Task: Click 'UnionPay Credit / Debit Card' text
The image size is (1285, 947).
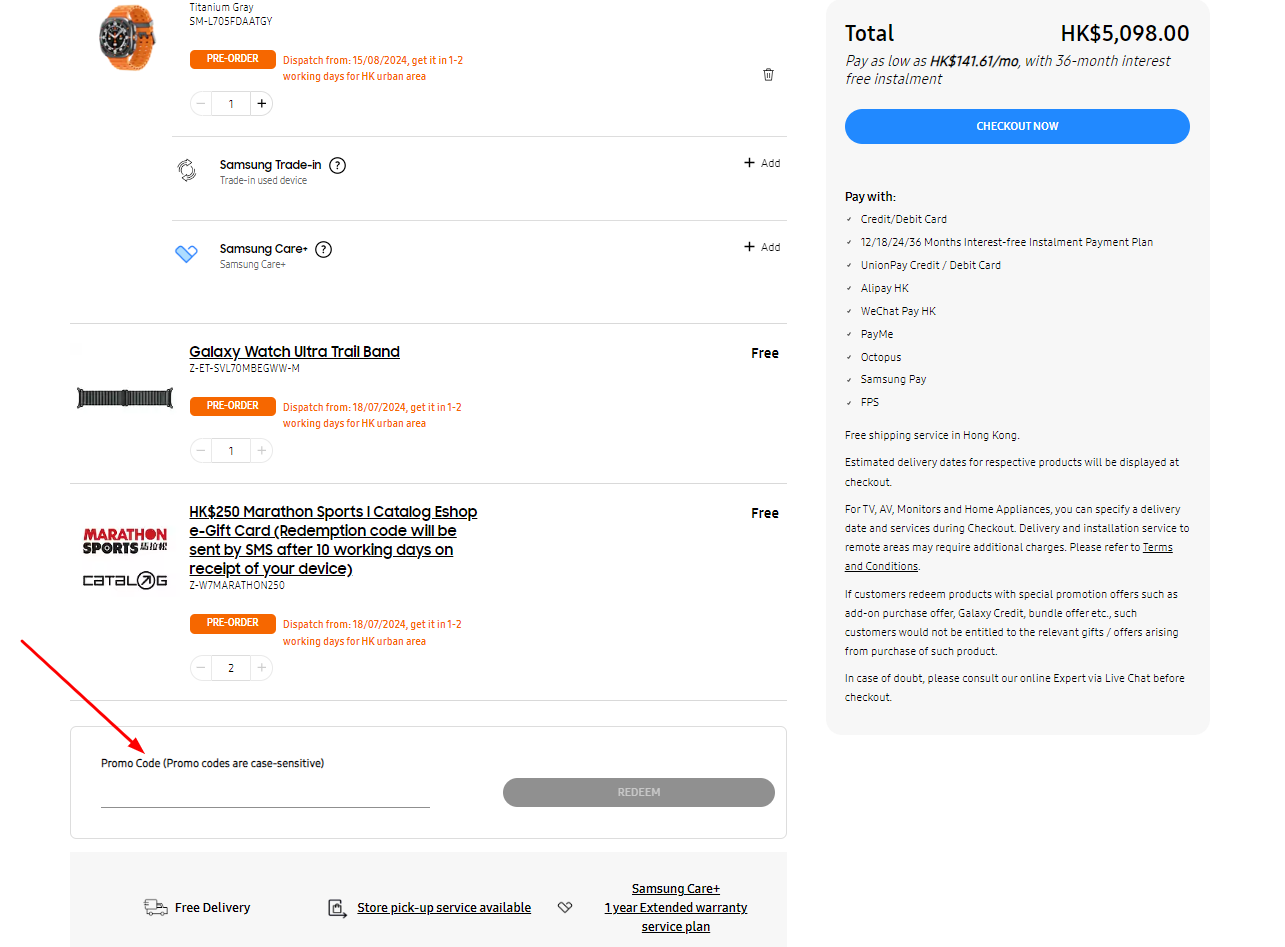Action: click(x=931, y=265)
